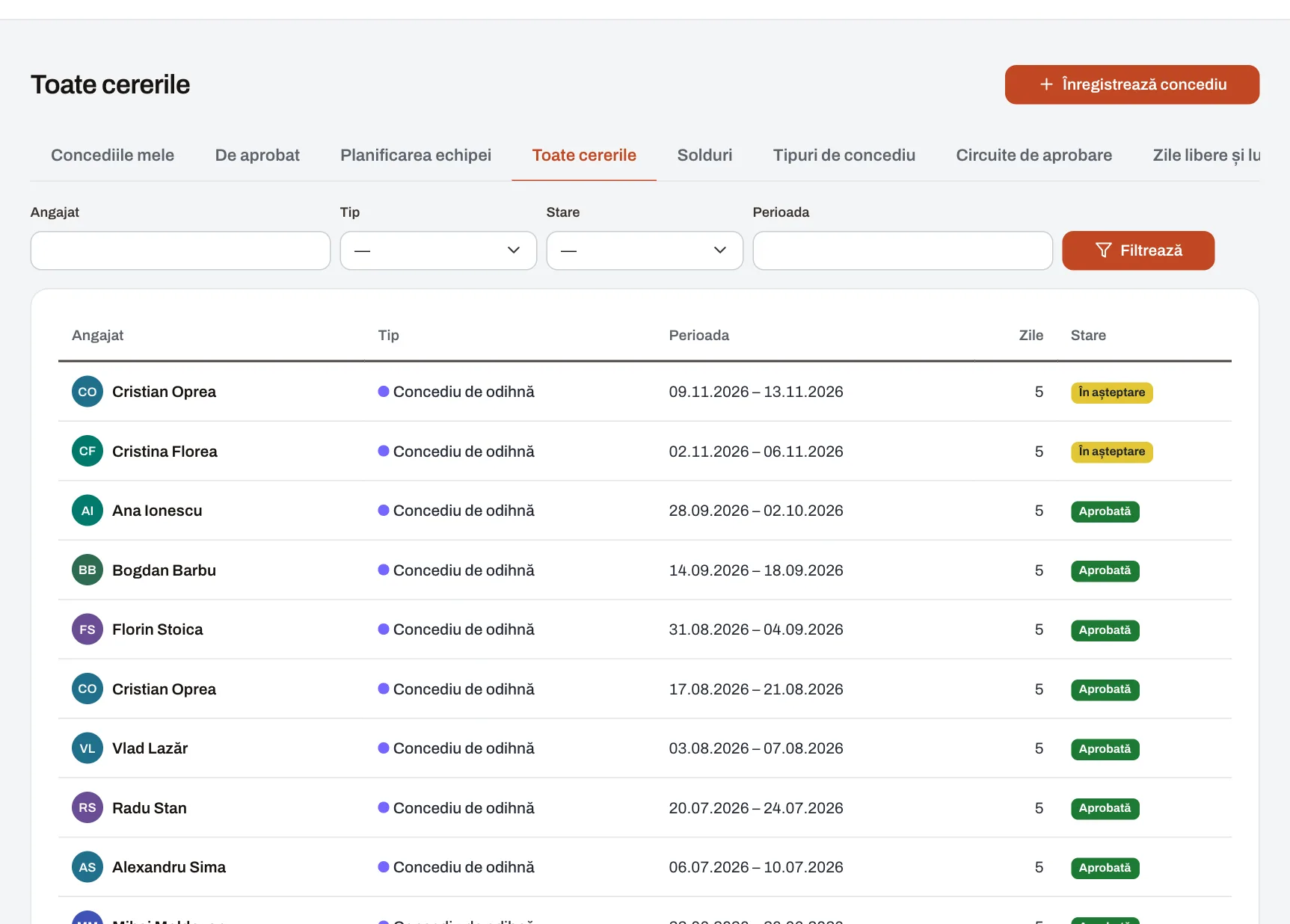Screen dimensions: 1290x924
Task: Focus the Perioada filter input
Action: [903, 250]
